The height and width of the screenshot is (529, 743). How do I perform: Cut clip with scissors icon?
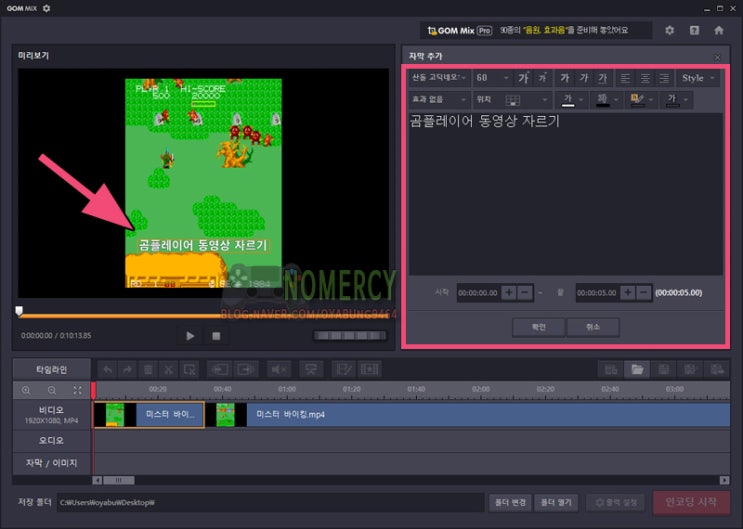coord(168,370)
